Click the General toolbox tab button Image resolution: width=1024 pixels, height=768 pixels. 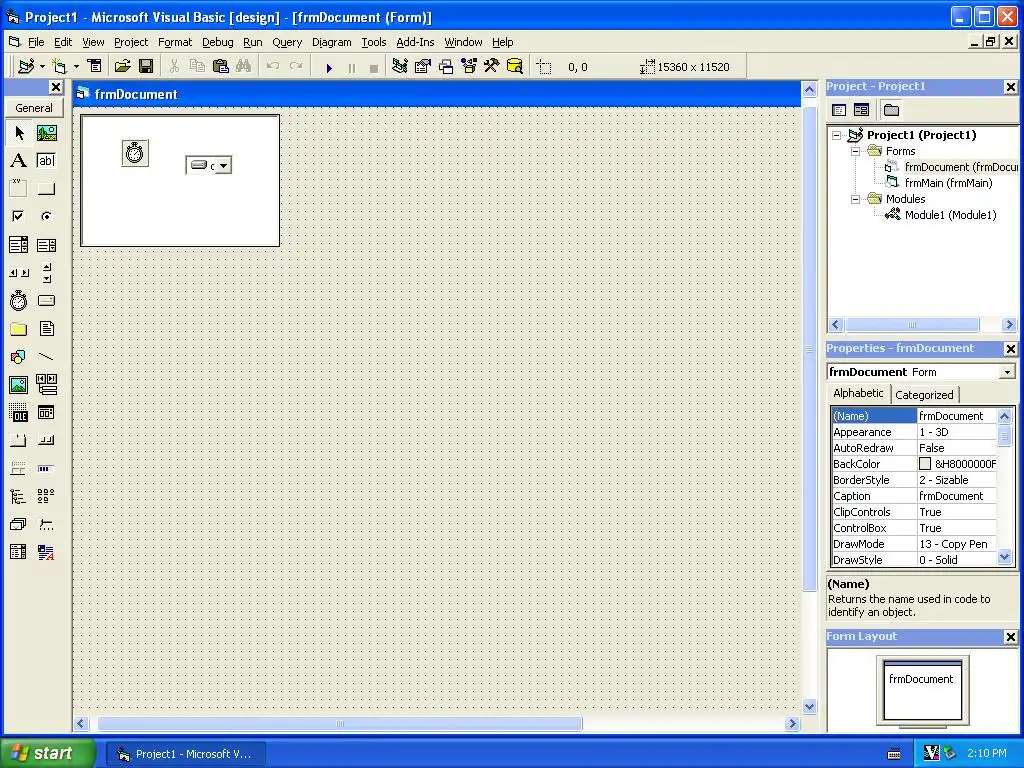pyautogui.click(x=34, y=108)
